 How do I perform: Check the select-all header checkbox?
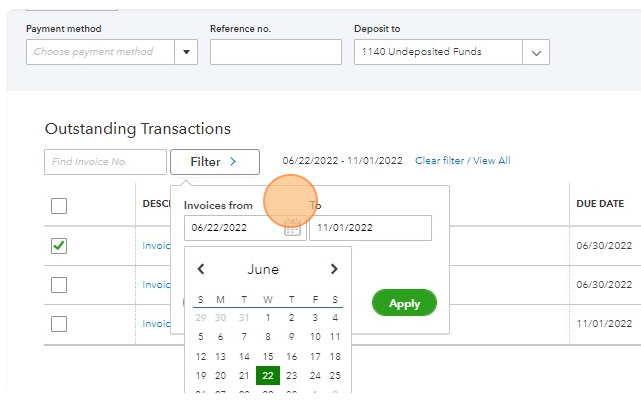[59, 206]
